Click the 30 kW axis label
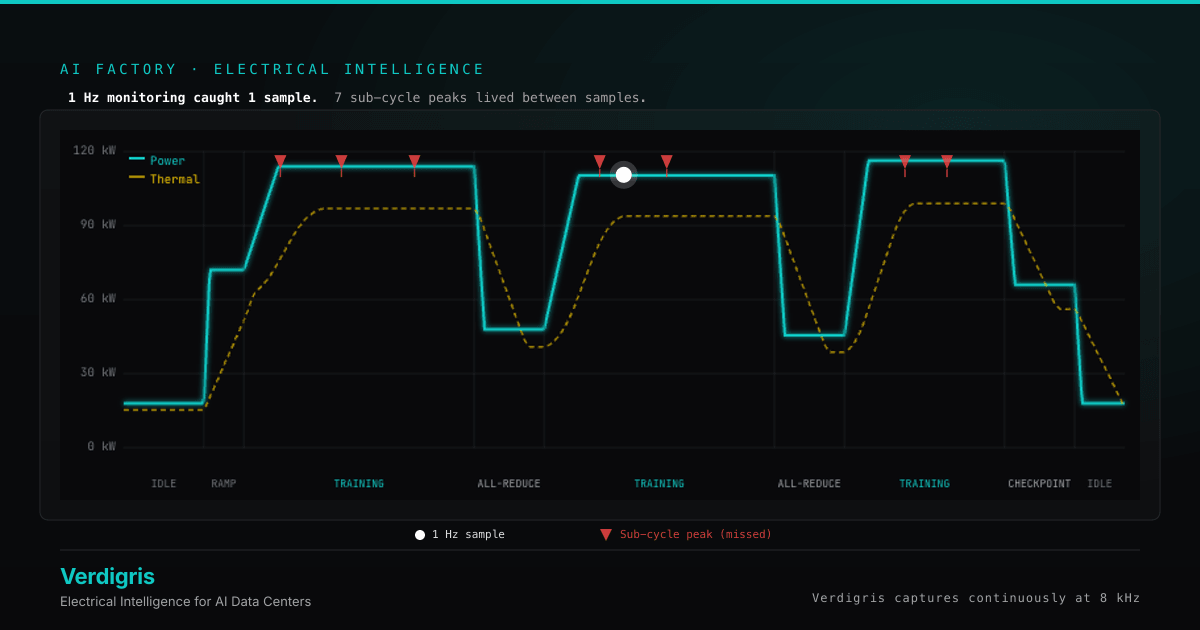Viewport: 1200px width, 630px height. (98, 373)
